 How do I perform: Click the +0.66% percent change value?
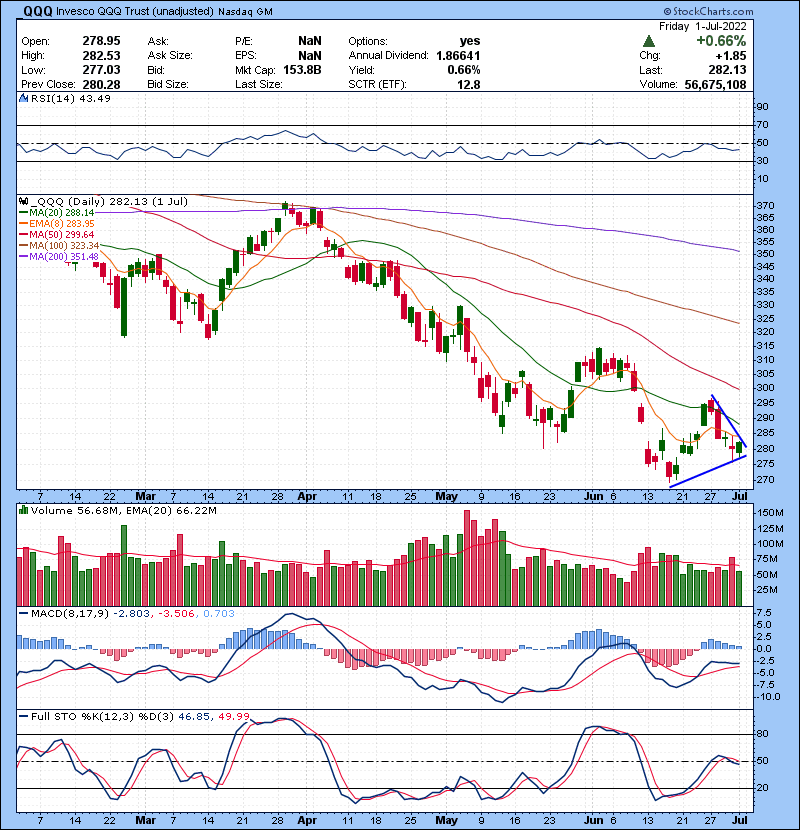[721, 41]
